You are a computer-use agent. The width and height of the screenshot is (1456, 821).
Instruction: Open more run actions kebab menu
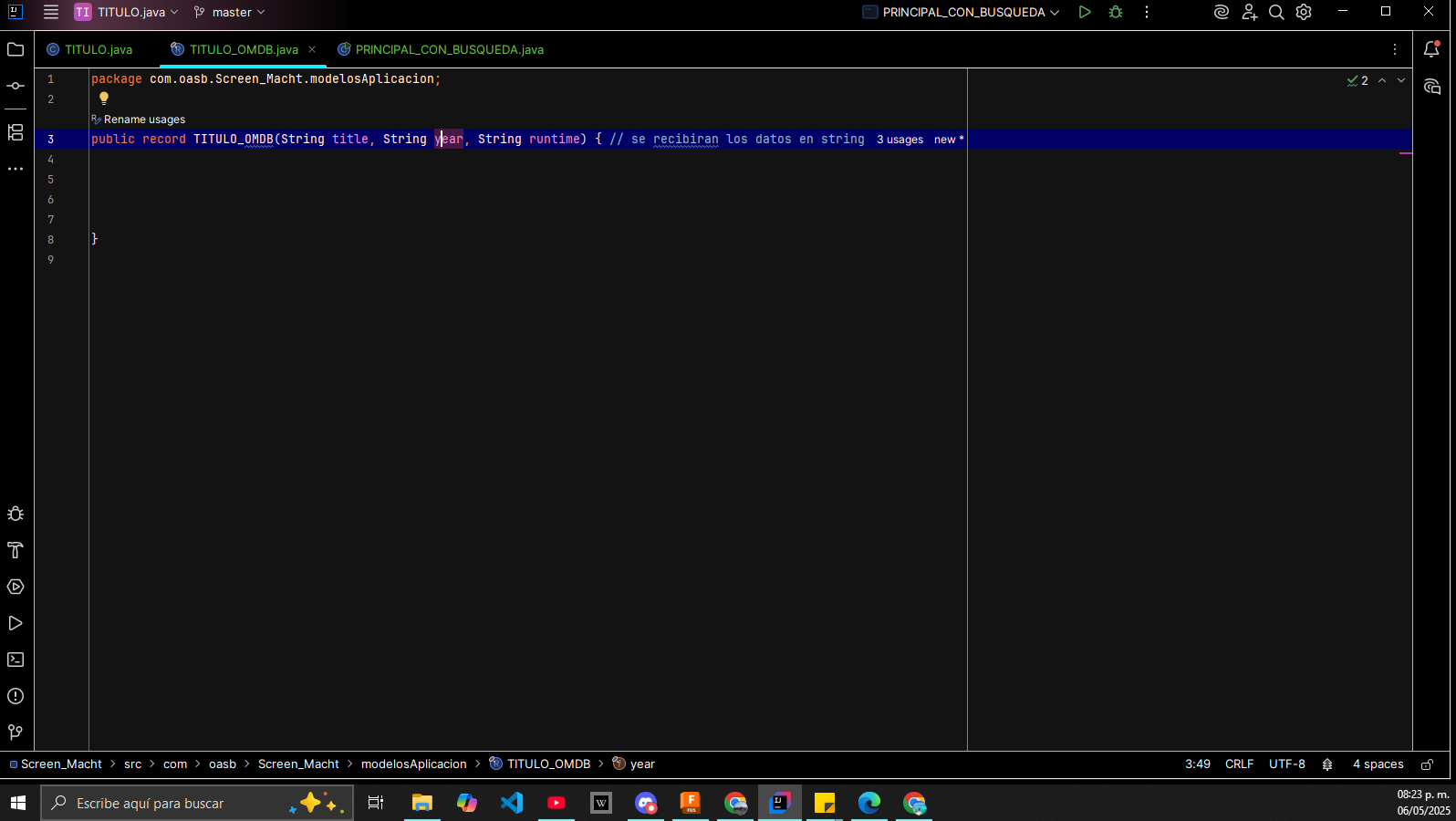pos(1147,12)
